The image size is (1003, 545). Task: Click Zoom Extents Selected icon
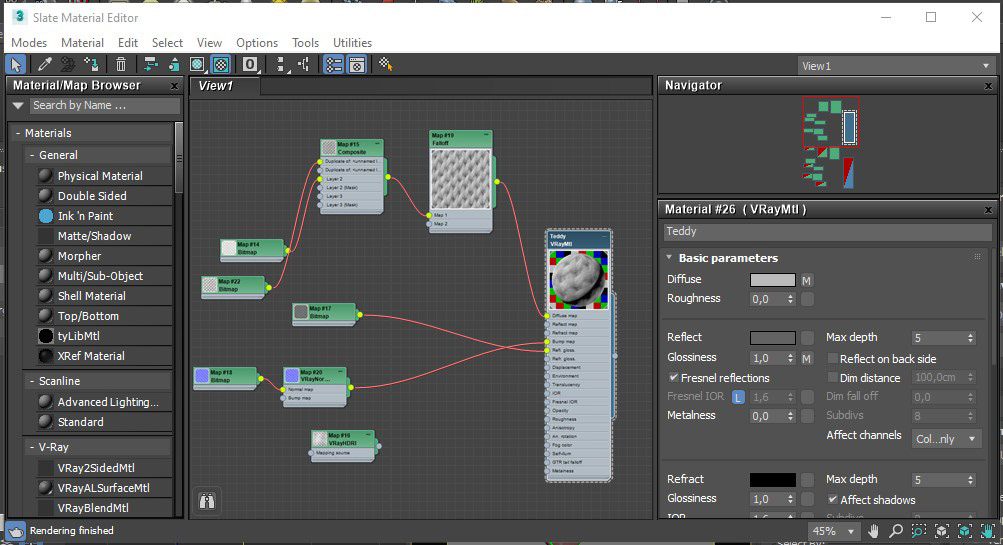965,531
